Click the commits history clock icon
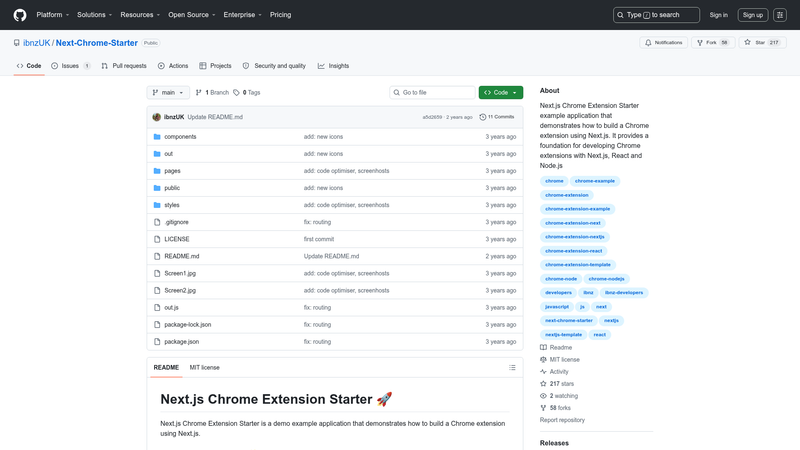Screen dimensions: 800x450 [x=483, y=117]
